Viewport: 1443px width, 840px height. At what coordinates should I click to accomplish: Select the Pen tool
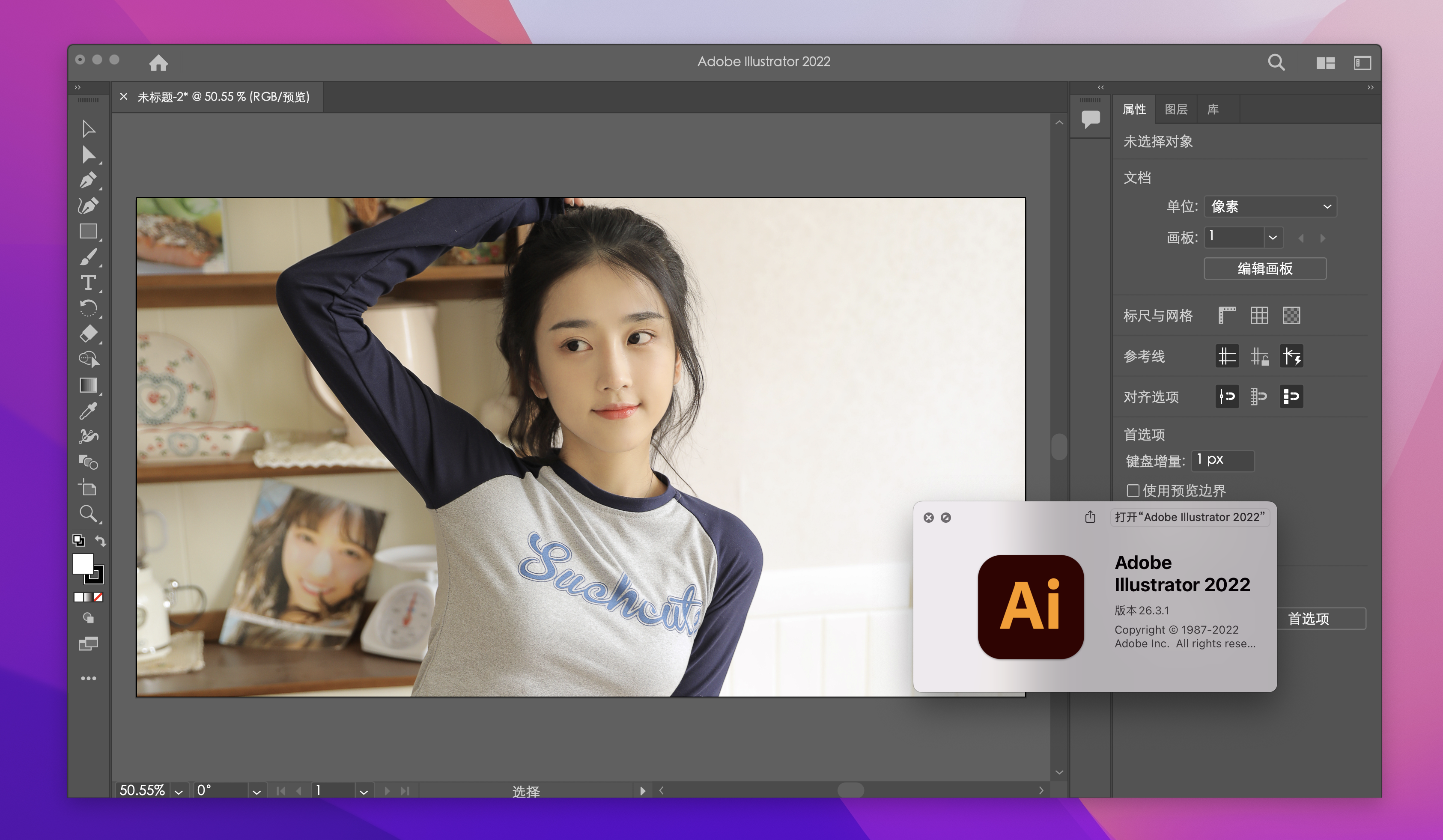tap(88, 180)
